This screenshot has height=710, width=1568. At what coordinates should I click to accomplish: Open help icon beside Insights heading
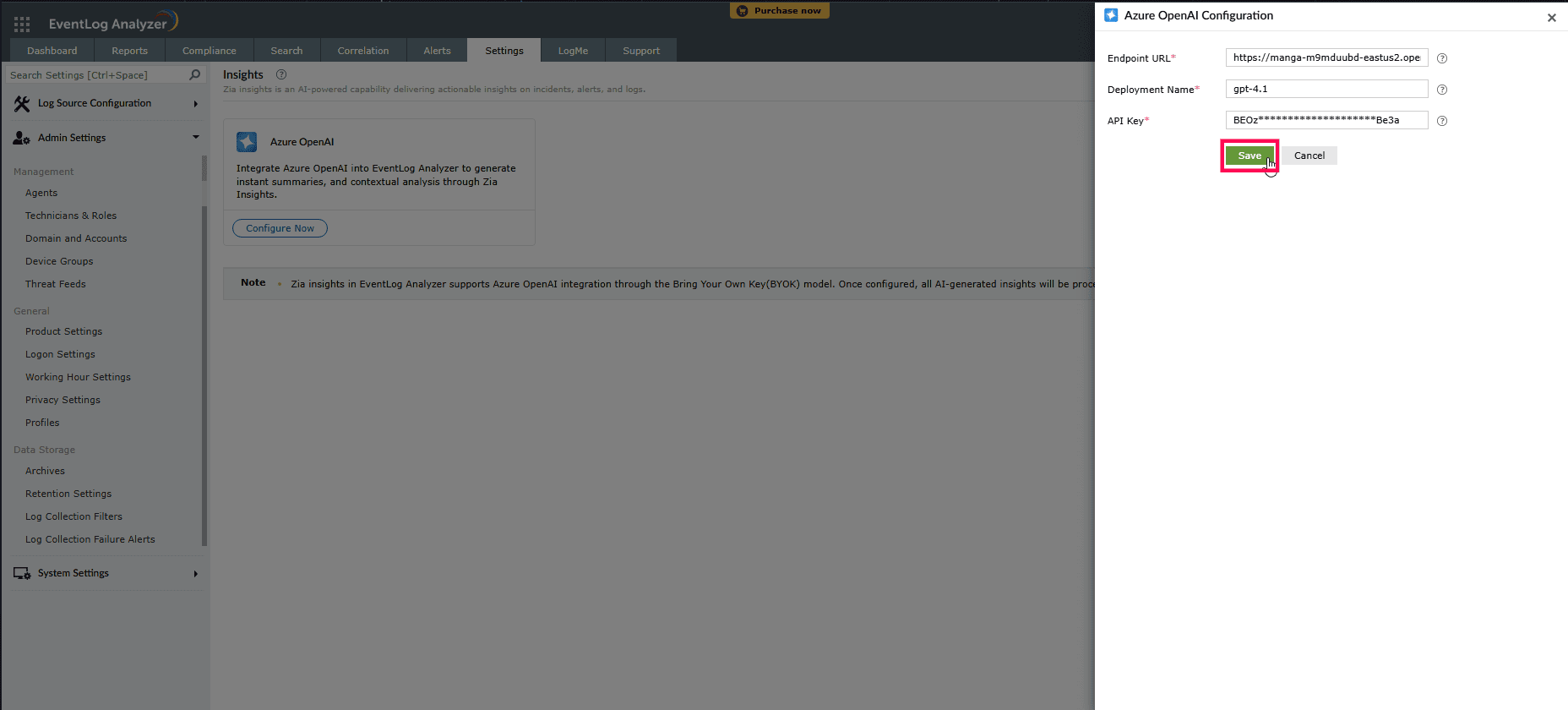click(281, 74)
